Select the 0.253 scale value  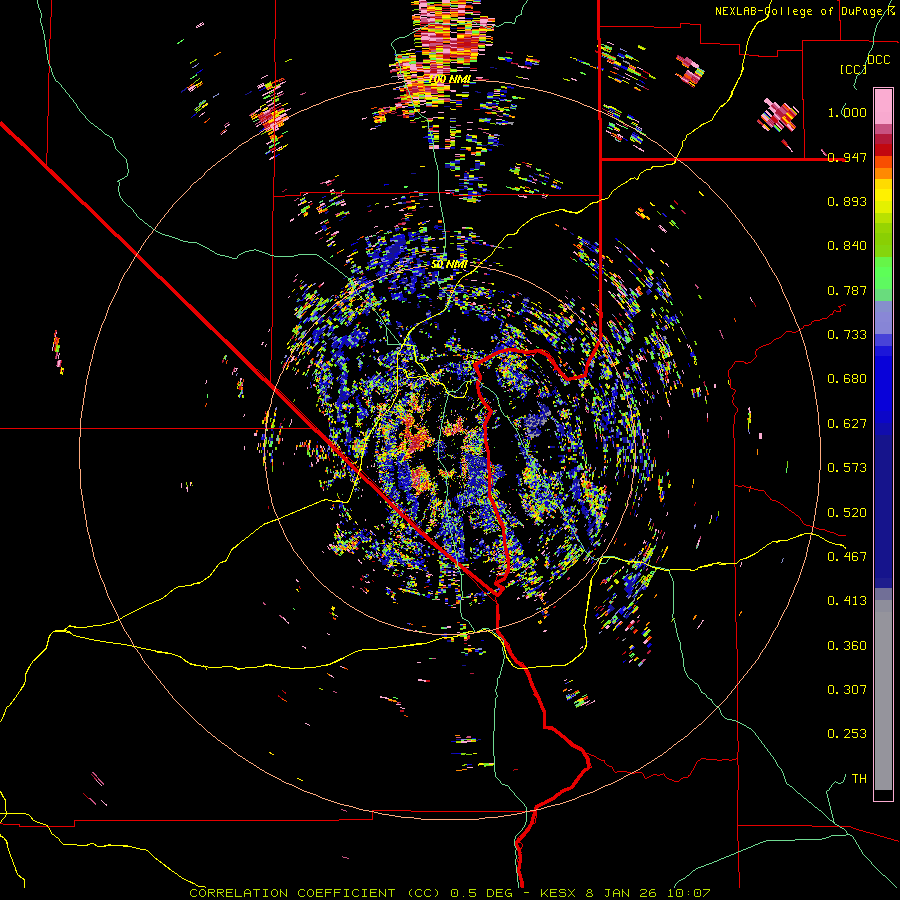(x=847, y=734)
